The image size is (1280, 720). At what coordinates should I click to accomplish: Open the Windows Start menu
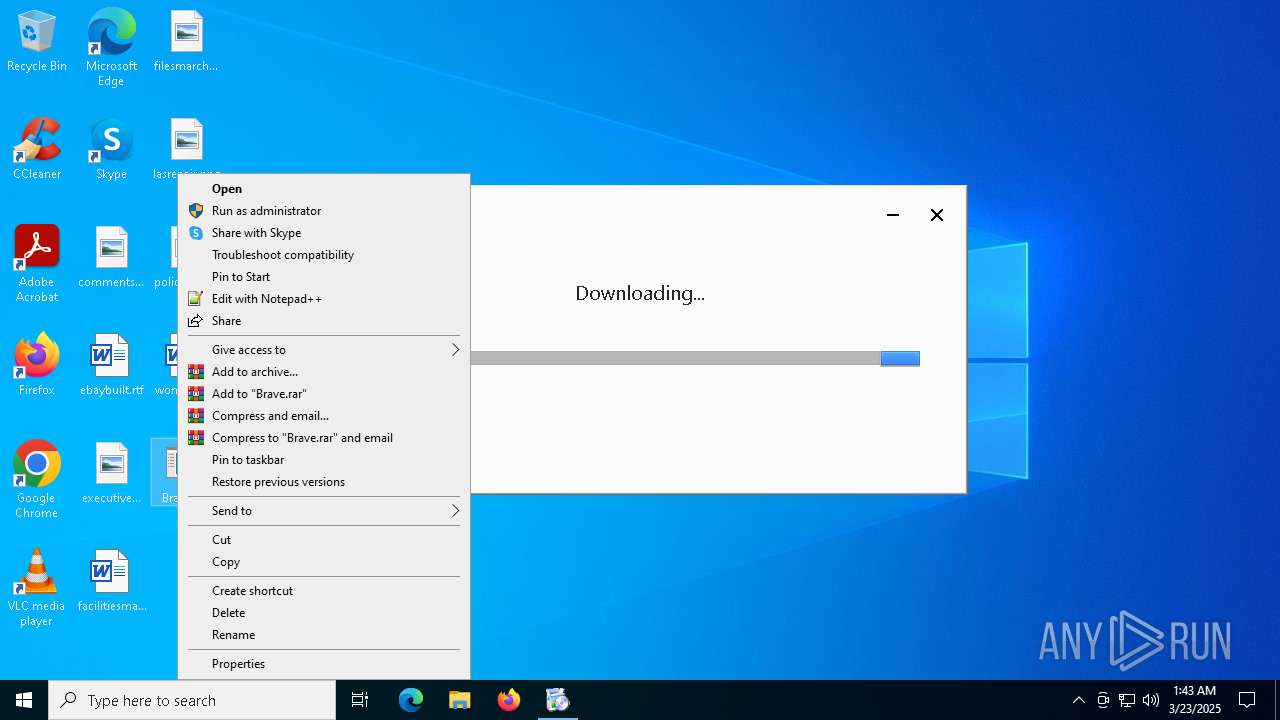[x=24, y=700]
